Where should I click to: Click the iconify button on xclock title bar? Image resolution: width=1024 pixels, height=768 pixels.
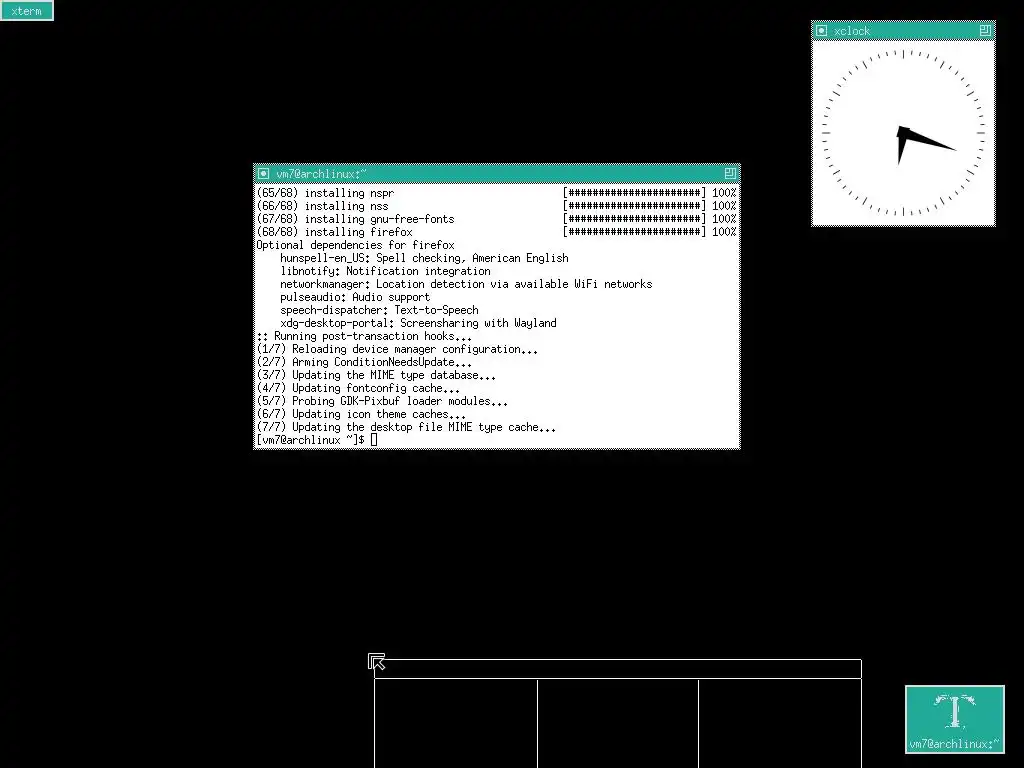click(x=822, y=31)
